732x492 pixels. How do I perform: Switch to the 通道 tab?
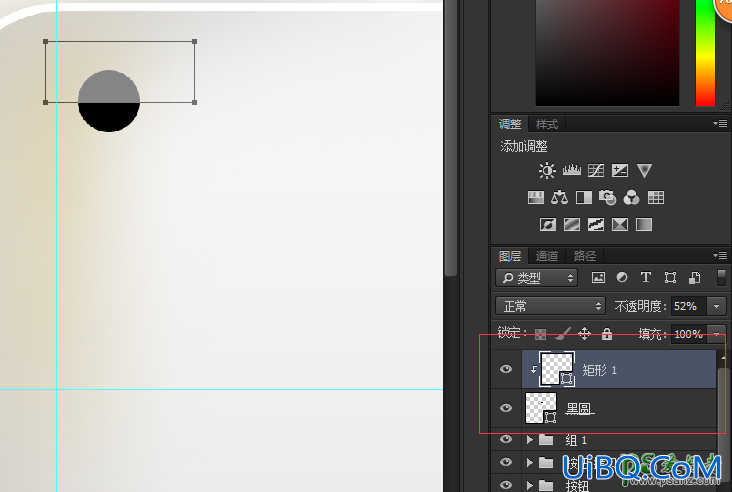point(547,256)
